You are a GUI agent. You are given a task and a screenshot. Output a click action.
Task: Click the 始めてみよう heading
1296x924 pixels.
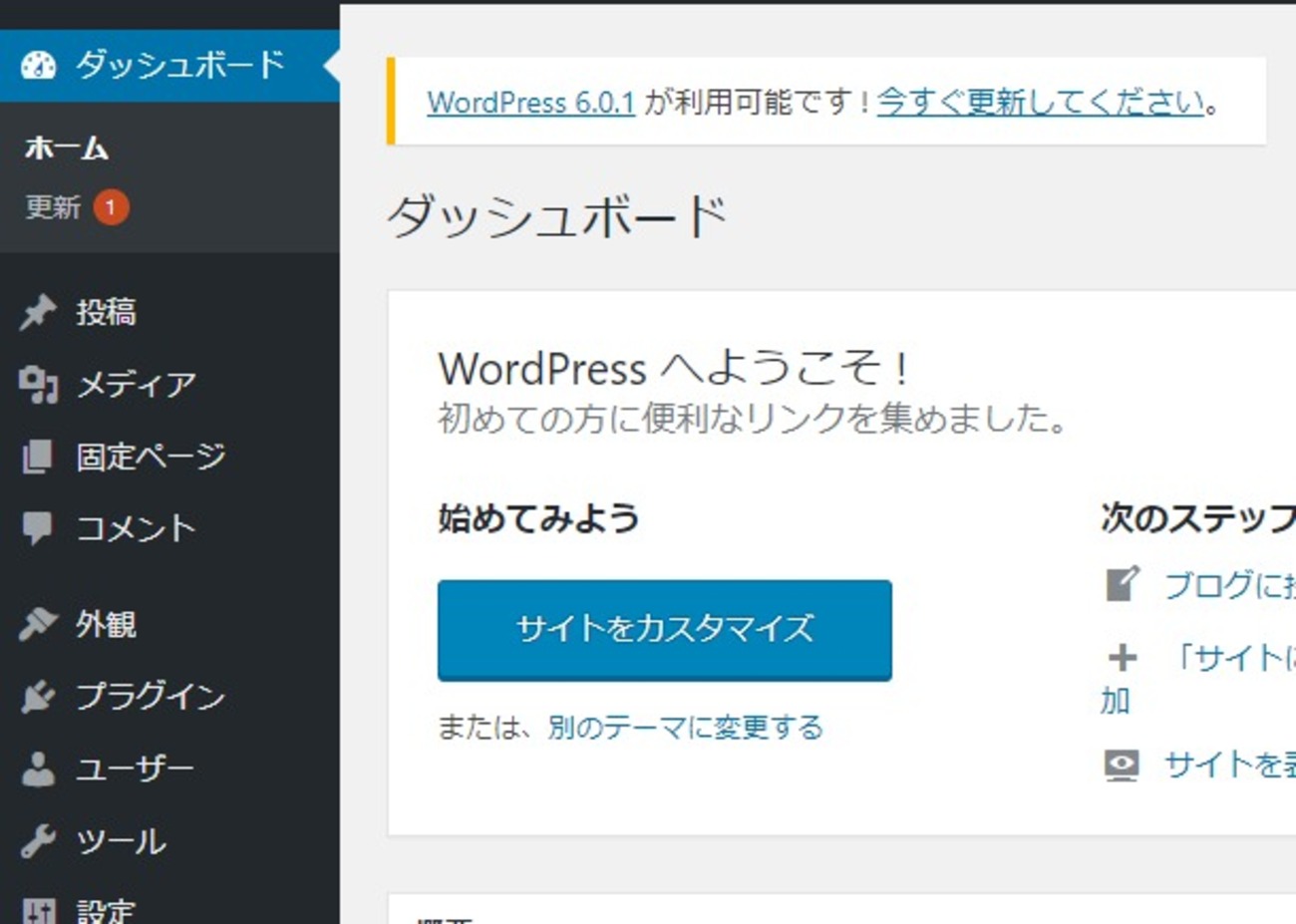pyautogui.click(x=538, y=518)
